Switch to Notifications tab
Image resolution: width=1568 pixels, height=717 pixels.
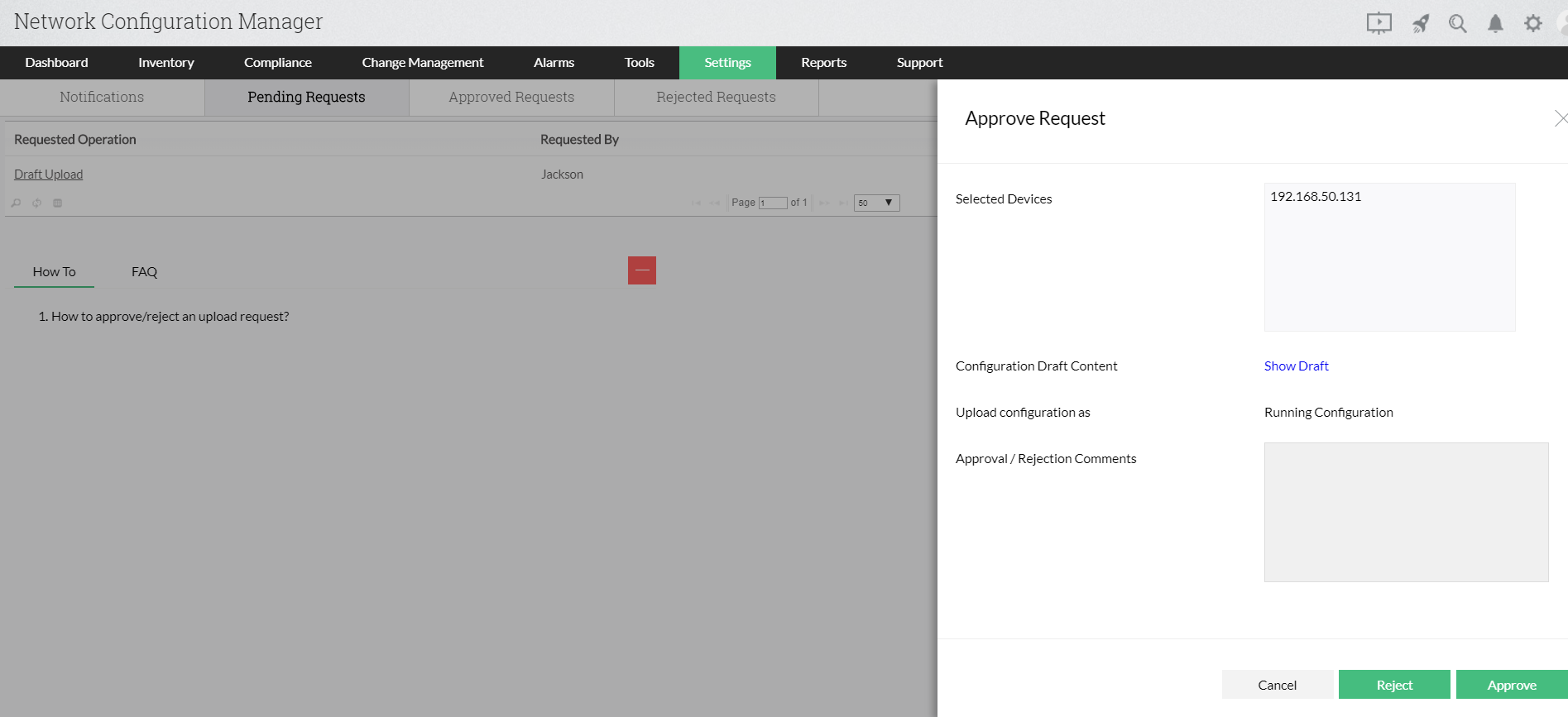(x=102, y=98)
